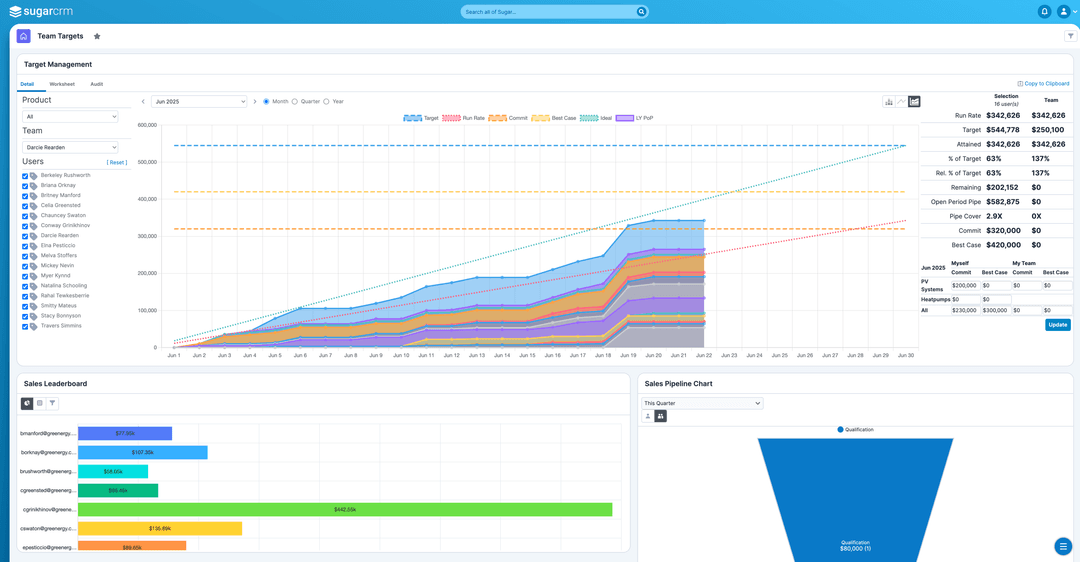Open the dashboard filter icon at top right
1080x562 pixels.
1069,36
